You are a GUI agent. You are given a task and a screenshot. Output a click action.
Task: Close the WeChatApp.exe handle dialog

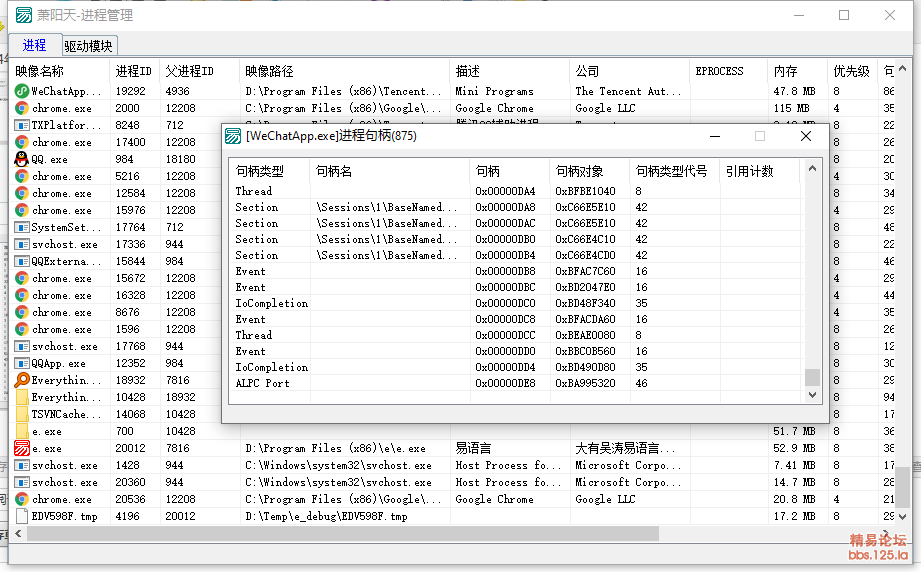click(x=806, y=136)
